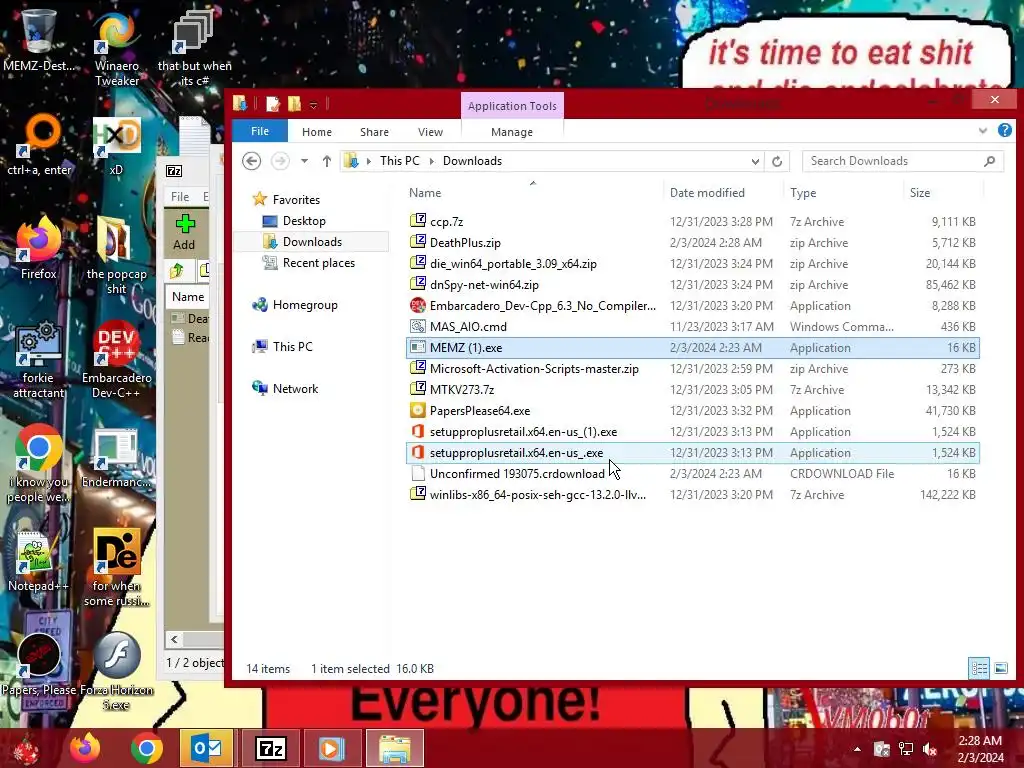
Task: Open the Manage ribbon tab
Action: 512,132
